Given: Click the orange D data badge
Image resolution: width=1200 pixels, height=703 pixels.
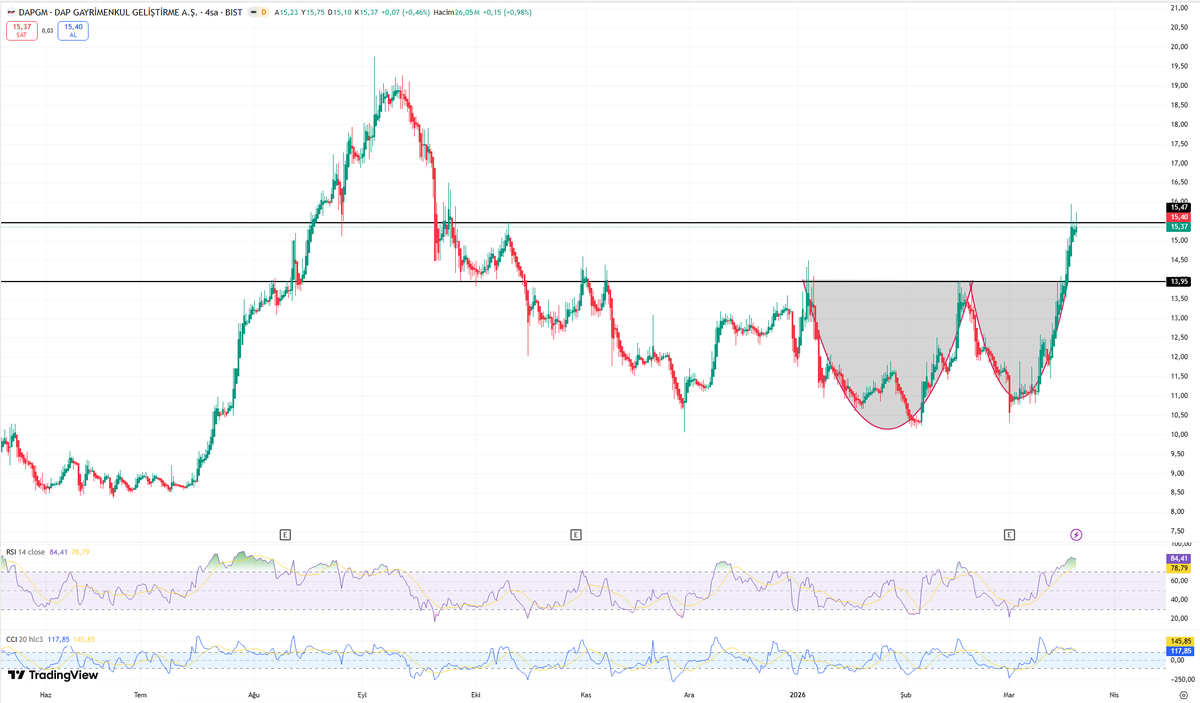Looking at the screenshot, I should [264, 12].
